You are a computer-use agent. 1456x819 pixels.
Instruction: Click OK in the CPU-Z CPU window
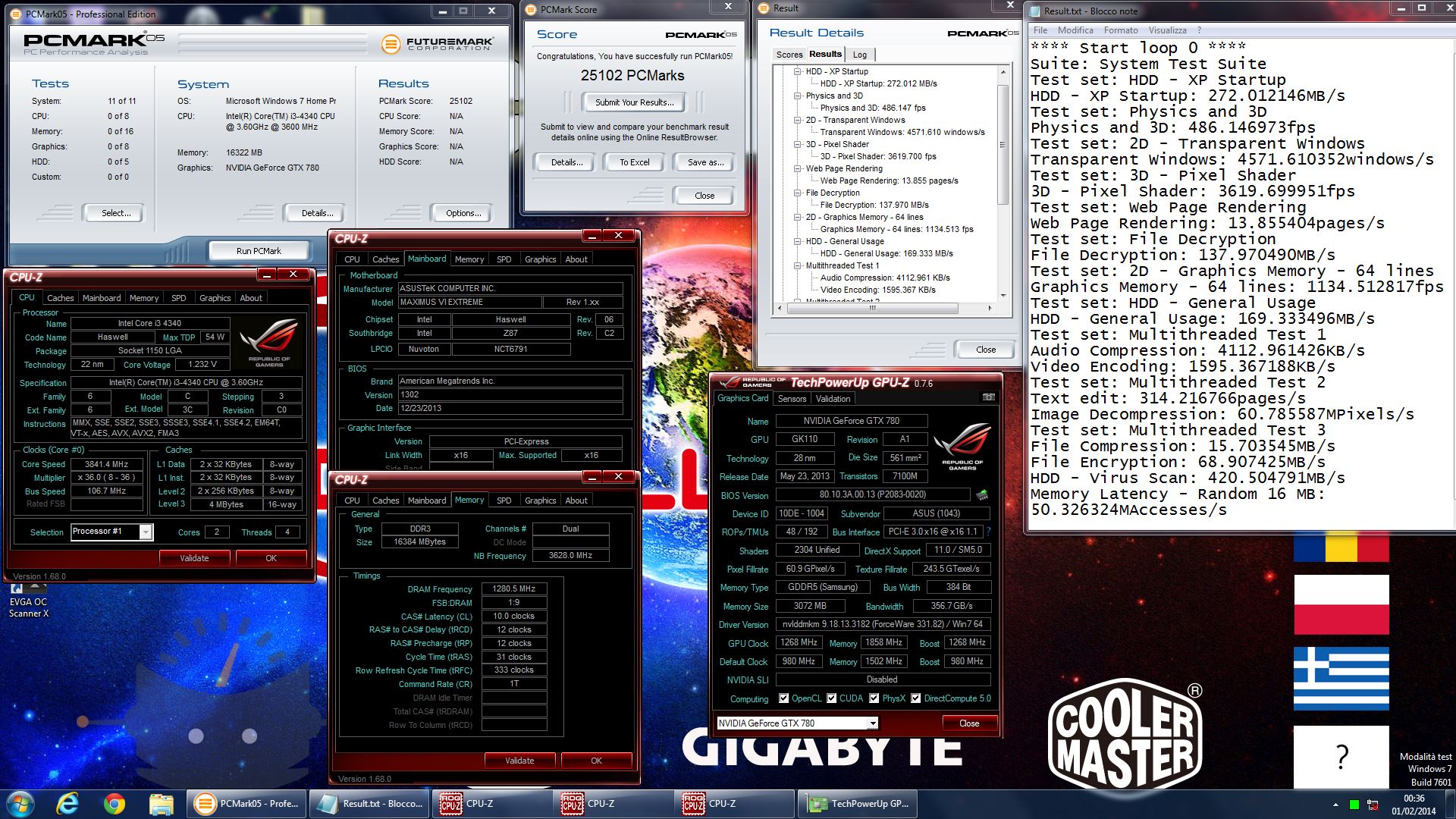pyautogui.click(x=271, y=558)
